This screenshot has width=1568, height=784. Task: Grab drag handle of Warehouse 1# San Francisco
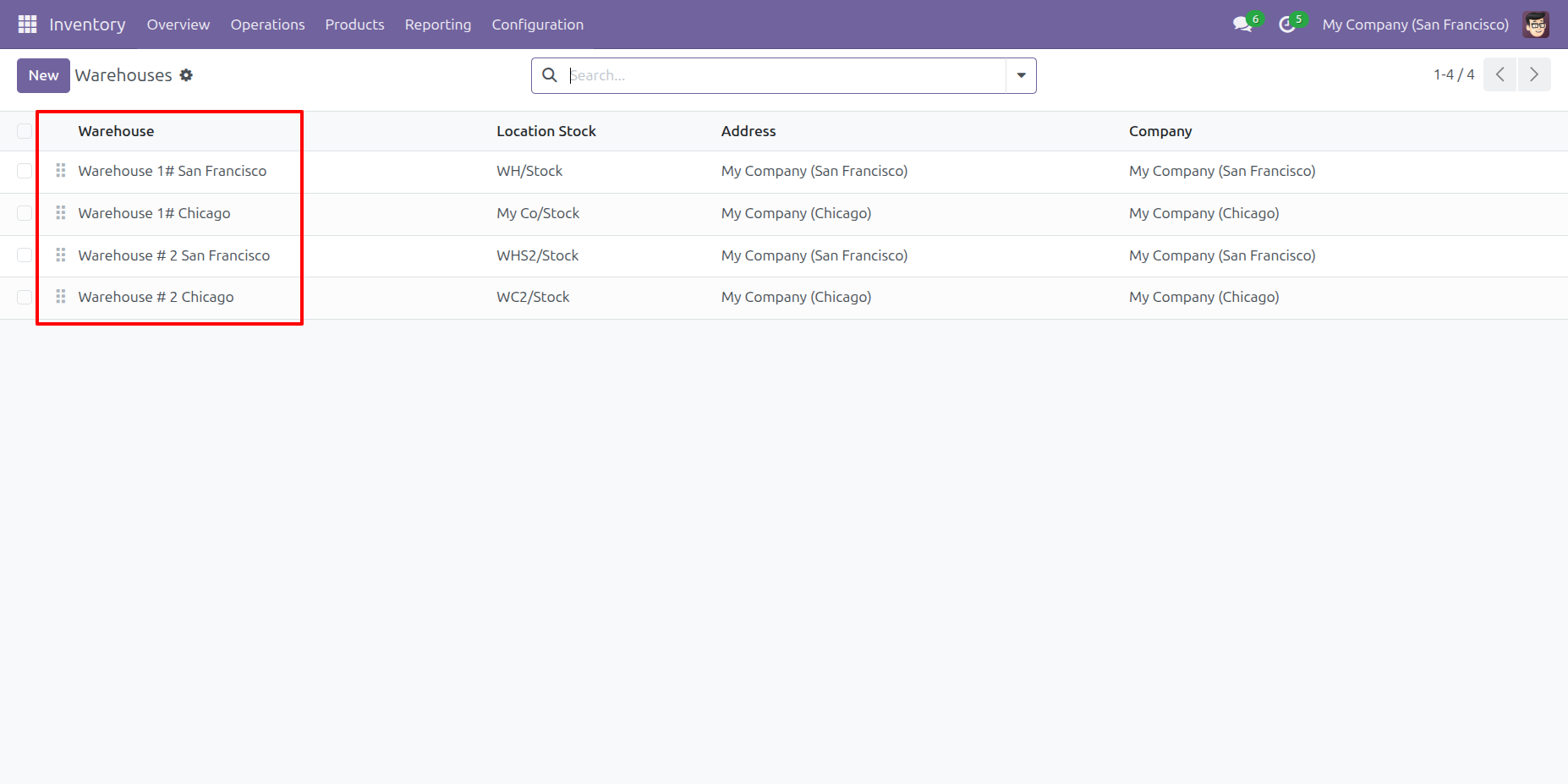pos(61,171)
